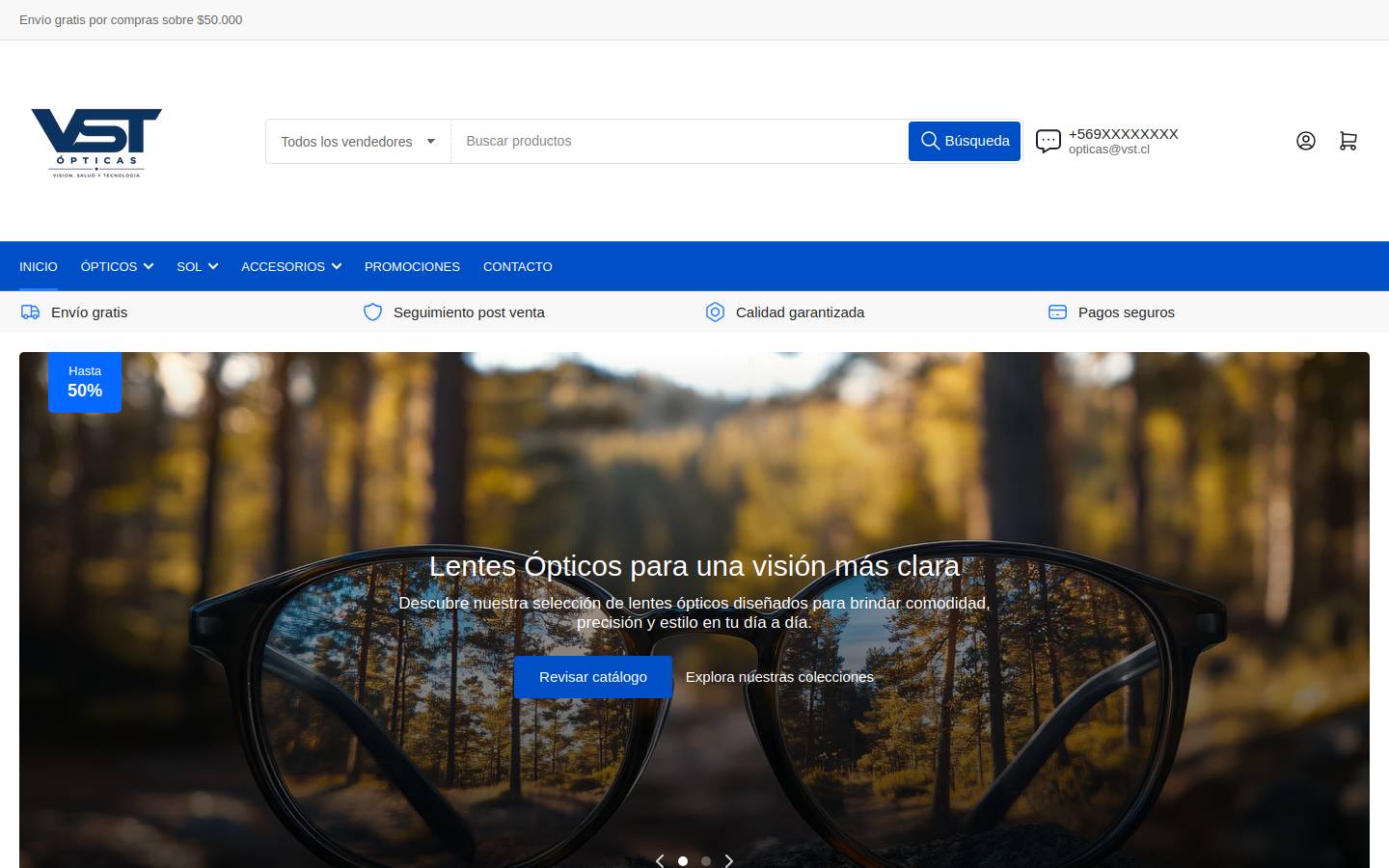Select the second carousel dot
Viewport: 1389px width, 868px height.
pyautogui.click(x=706, y=860)
